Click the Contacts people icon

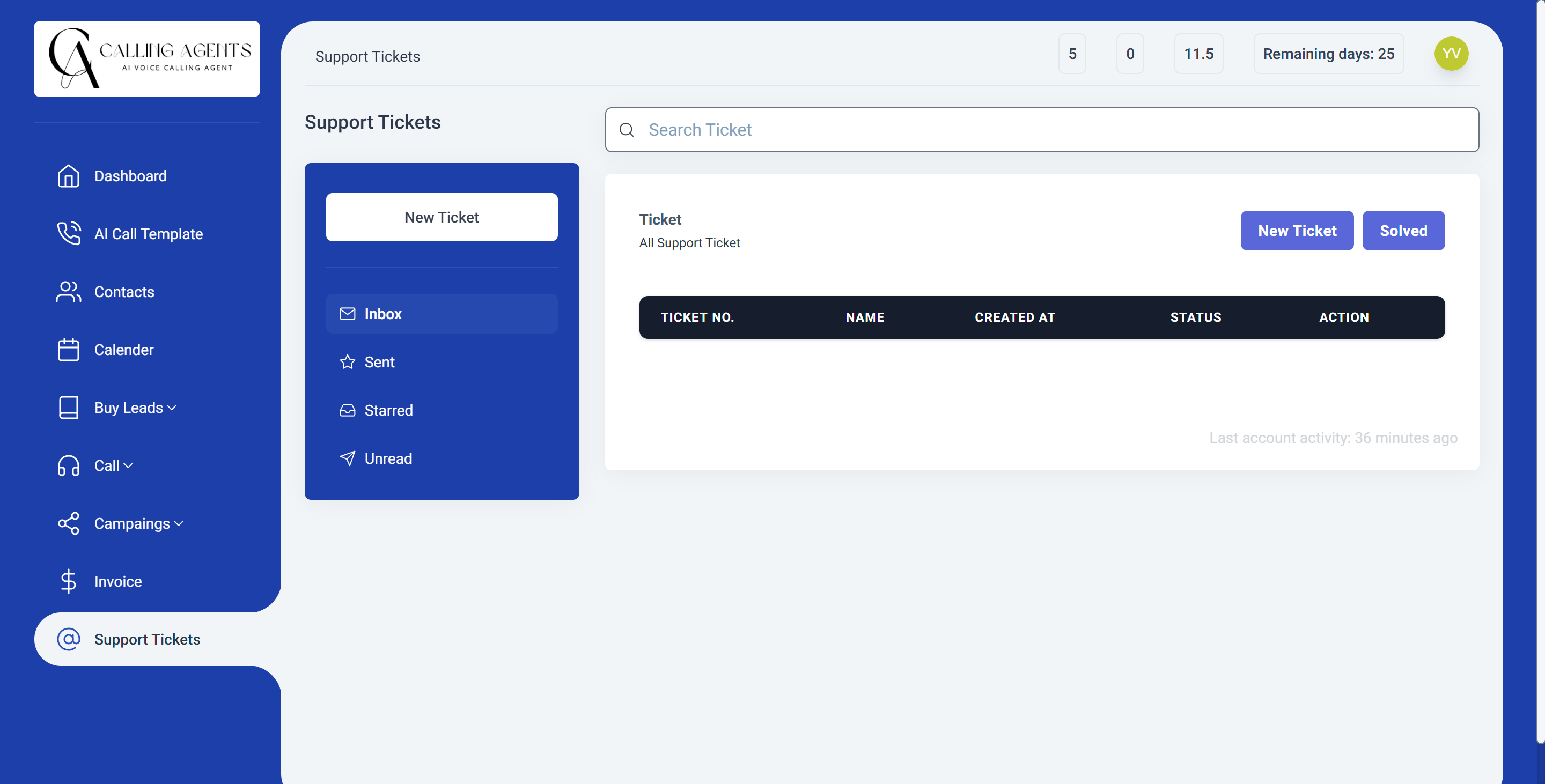tap(68, 292)
